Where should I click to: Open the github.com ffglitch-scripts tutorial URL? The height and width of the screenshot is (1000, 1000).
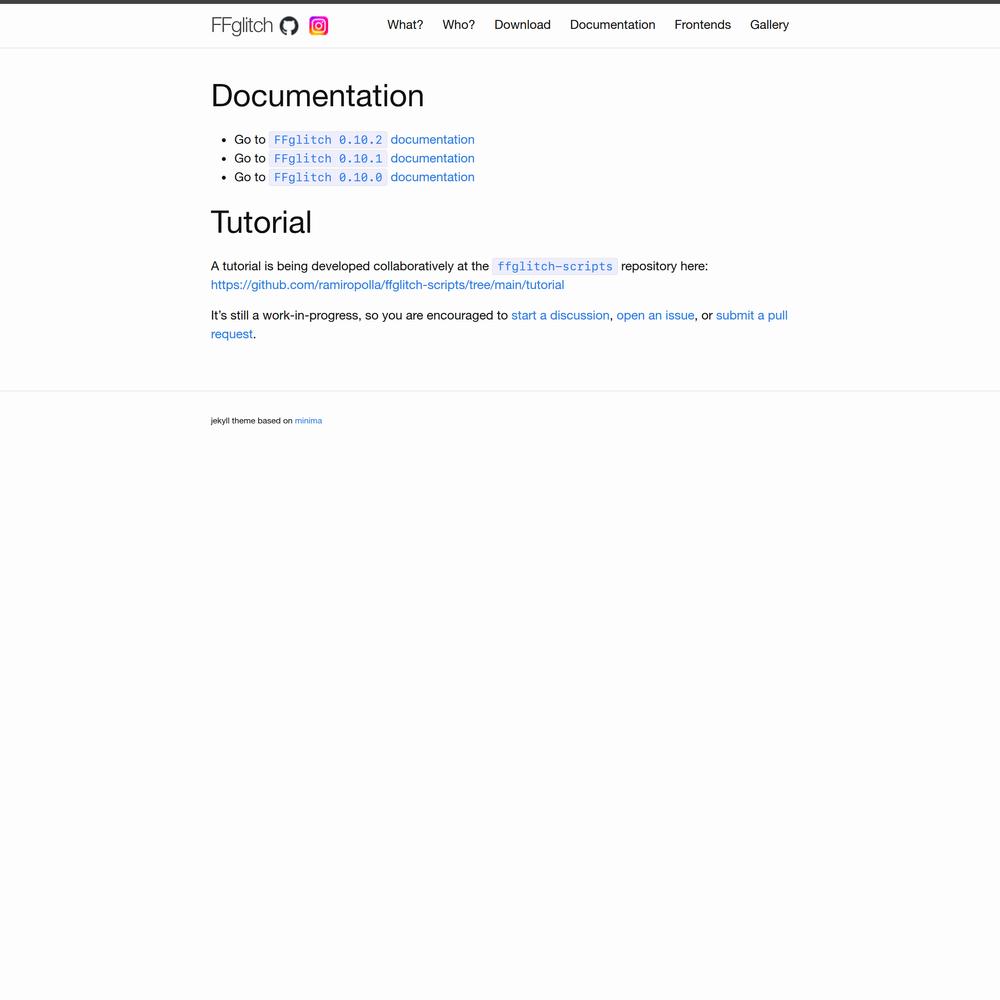388,285
